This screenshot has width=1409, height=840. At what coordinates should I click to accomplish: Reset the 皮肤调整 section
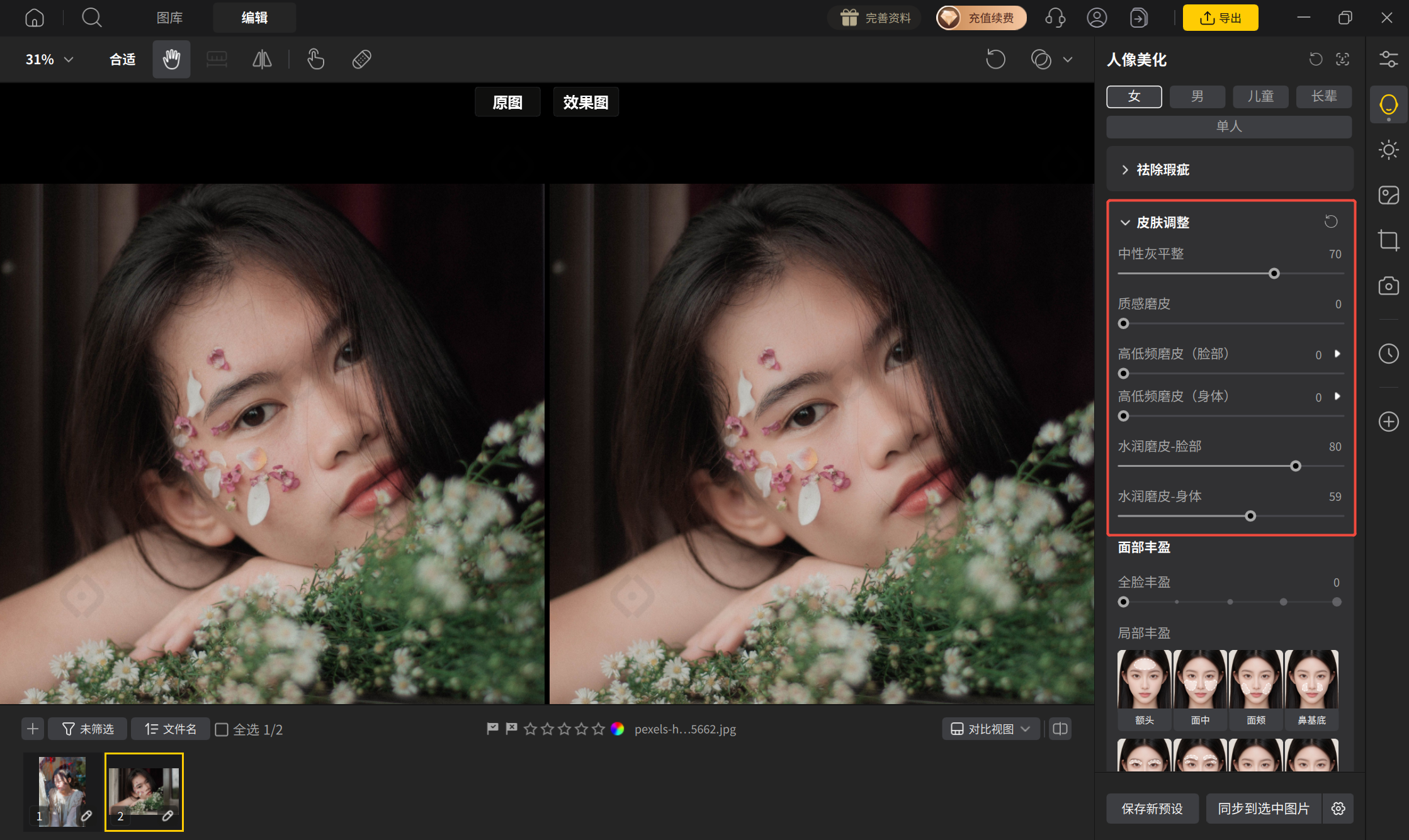(x=1331, y=221)
